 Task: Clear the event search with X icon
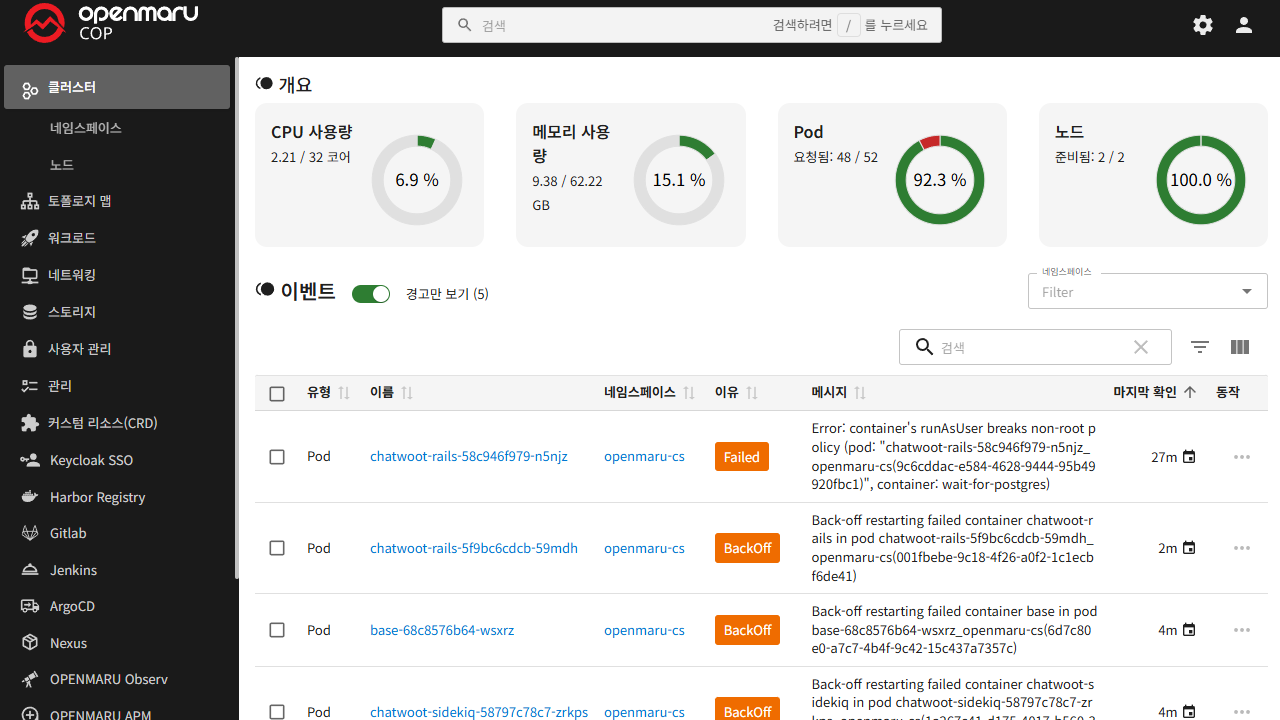pyautogui.click(x=1141, y=347)
